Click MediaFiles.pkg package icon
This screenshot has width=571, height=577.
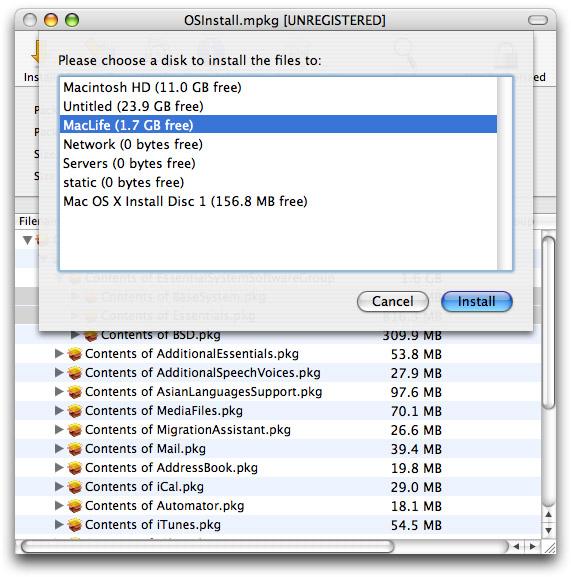(x=75, y=411)
